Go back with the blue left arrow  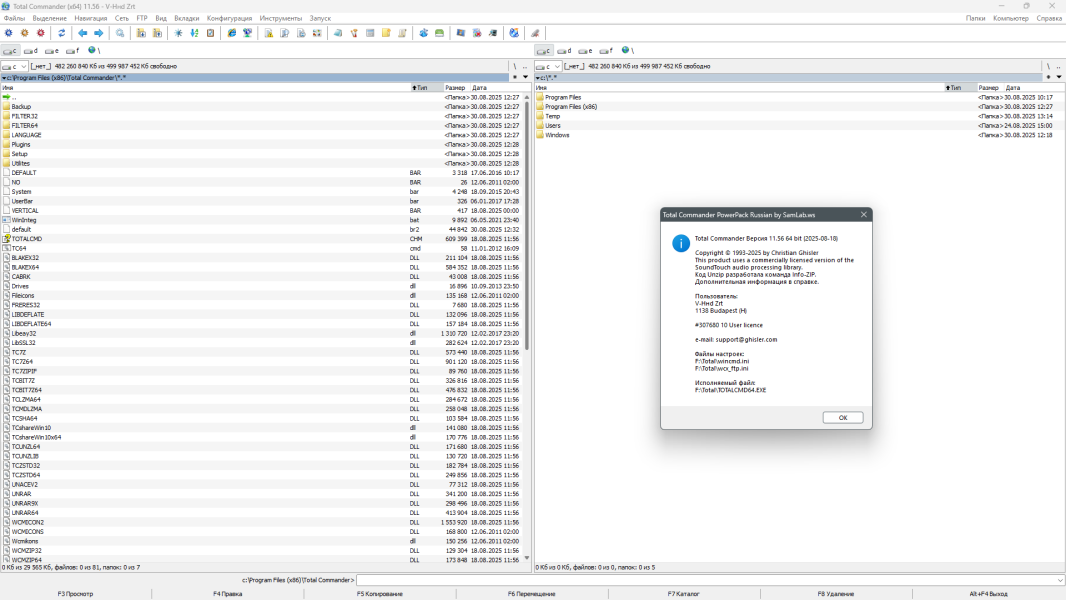(83, 33)
